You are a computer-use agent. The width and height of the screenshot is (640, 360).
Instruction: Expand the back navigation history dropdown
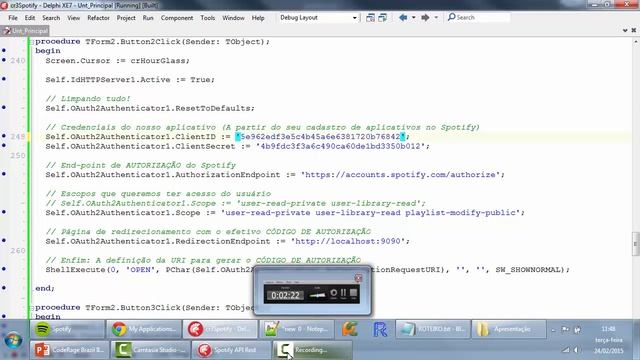(x=413, y=18)
